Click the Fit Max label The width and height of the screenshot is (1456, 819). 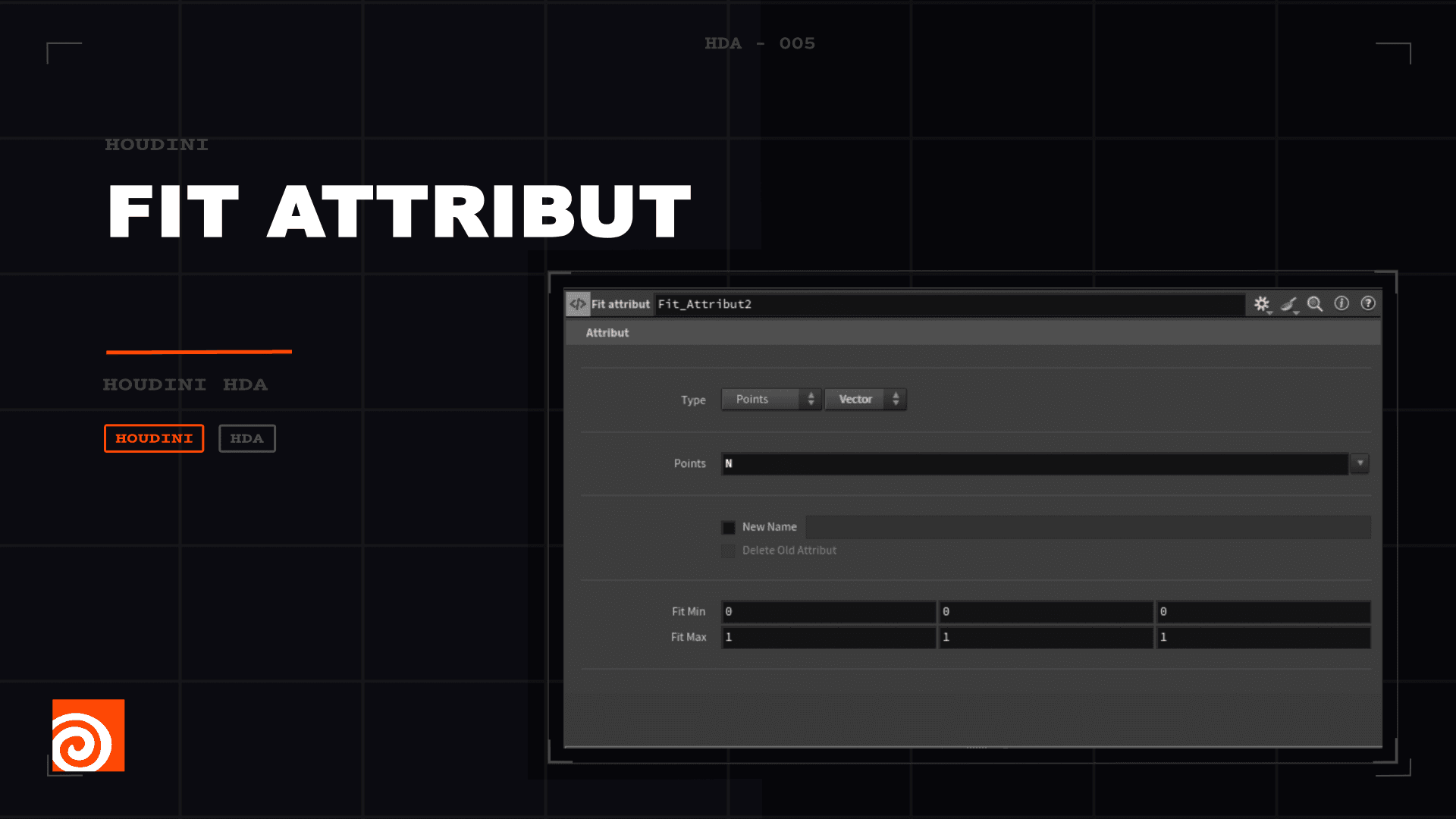click(689, 637)
